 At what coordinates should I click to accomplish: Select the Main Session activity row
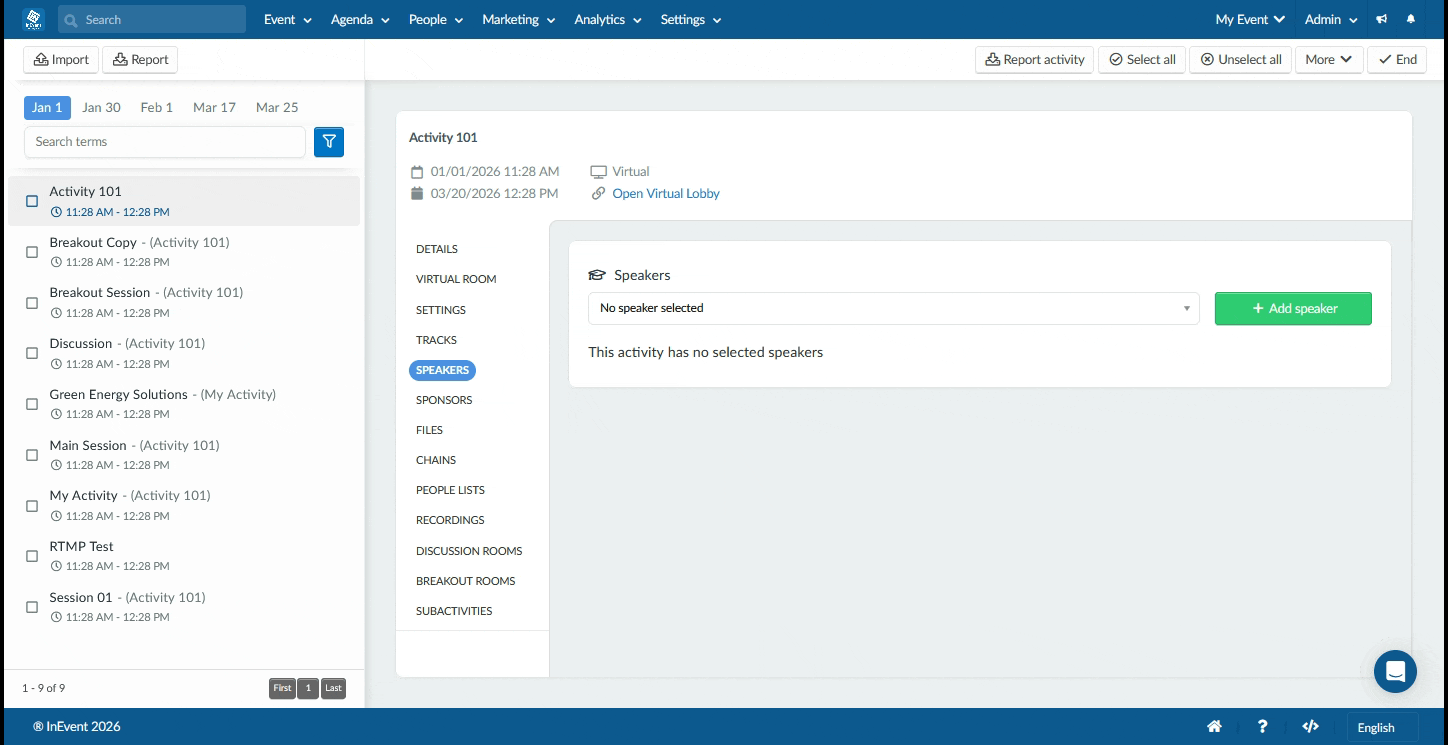pyautogui.click(x=184, y=454)
